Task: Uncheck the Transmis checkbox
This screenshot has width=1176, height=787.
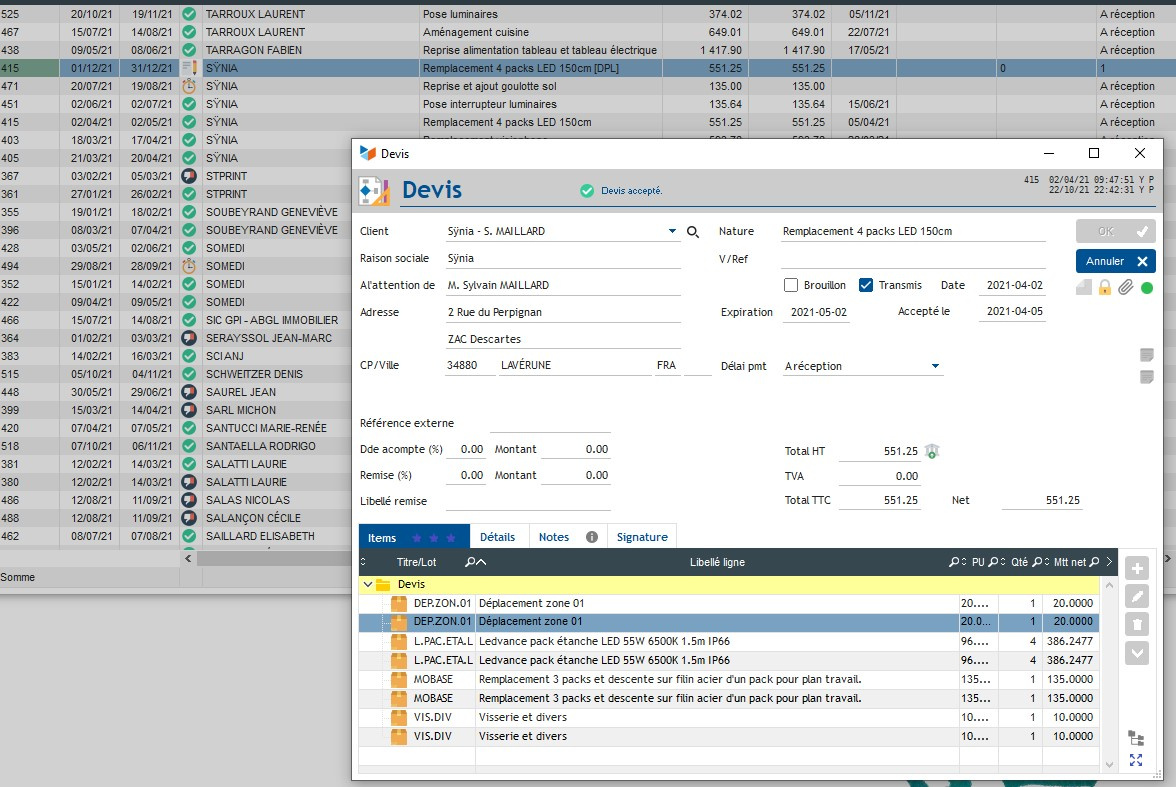Action: pos(866,285)
